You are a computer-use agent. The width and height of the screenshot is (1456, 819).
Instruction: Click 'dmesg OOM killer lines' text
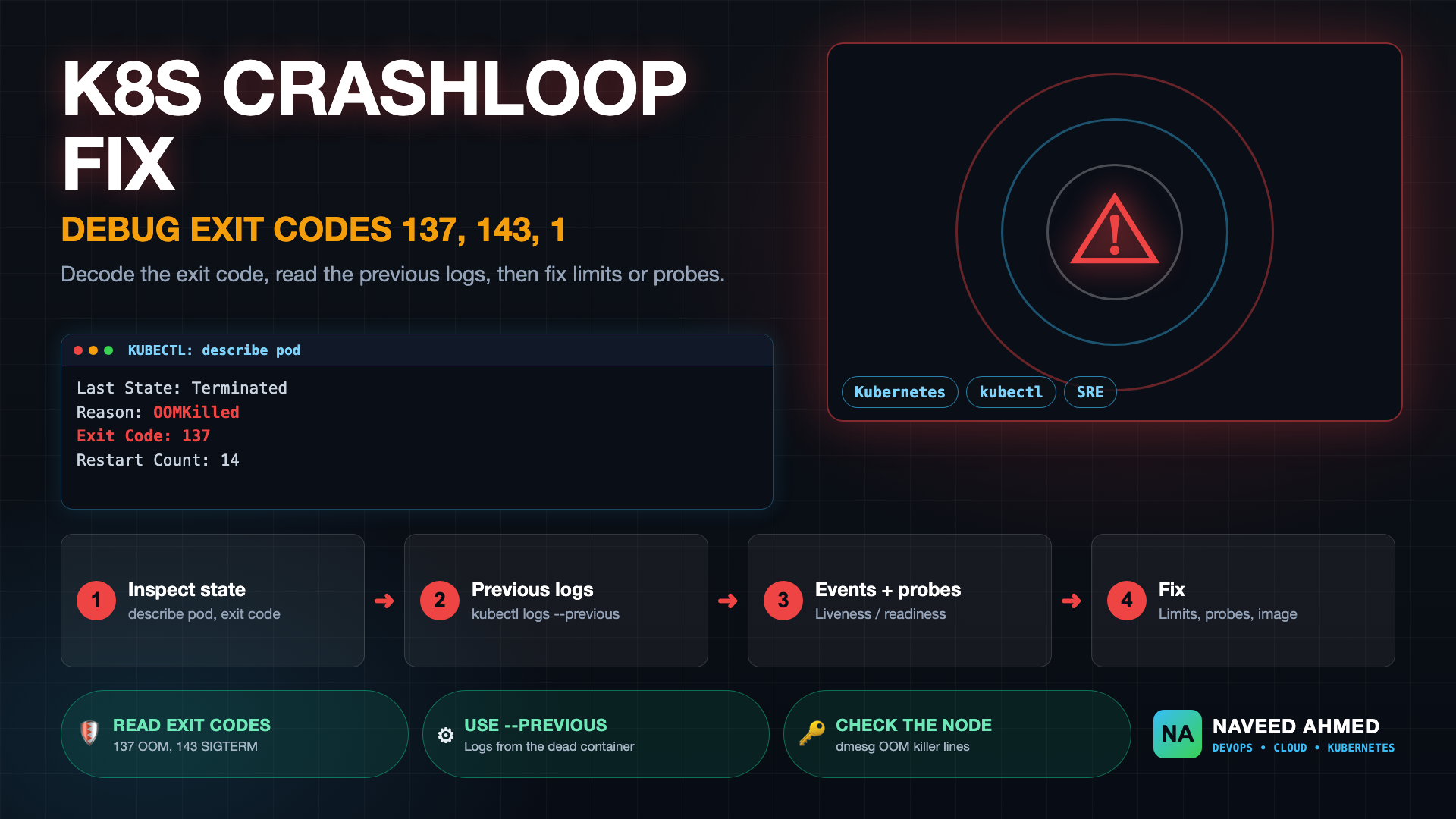(x=902, y=746)
